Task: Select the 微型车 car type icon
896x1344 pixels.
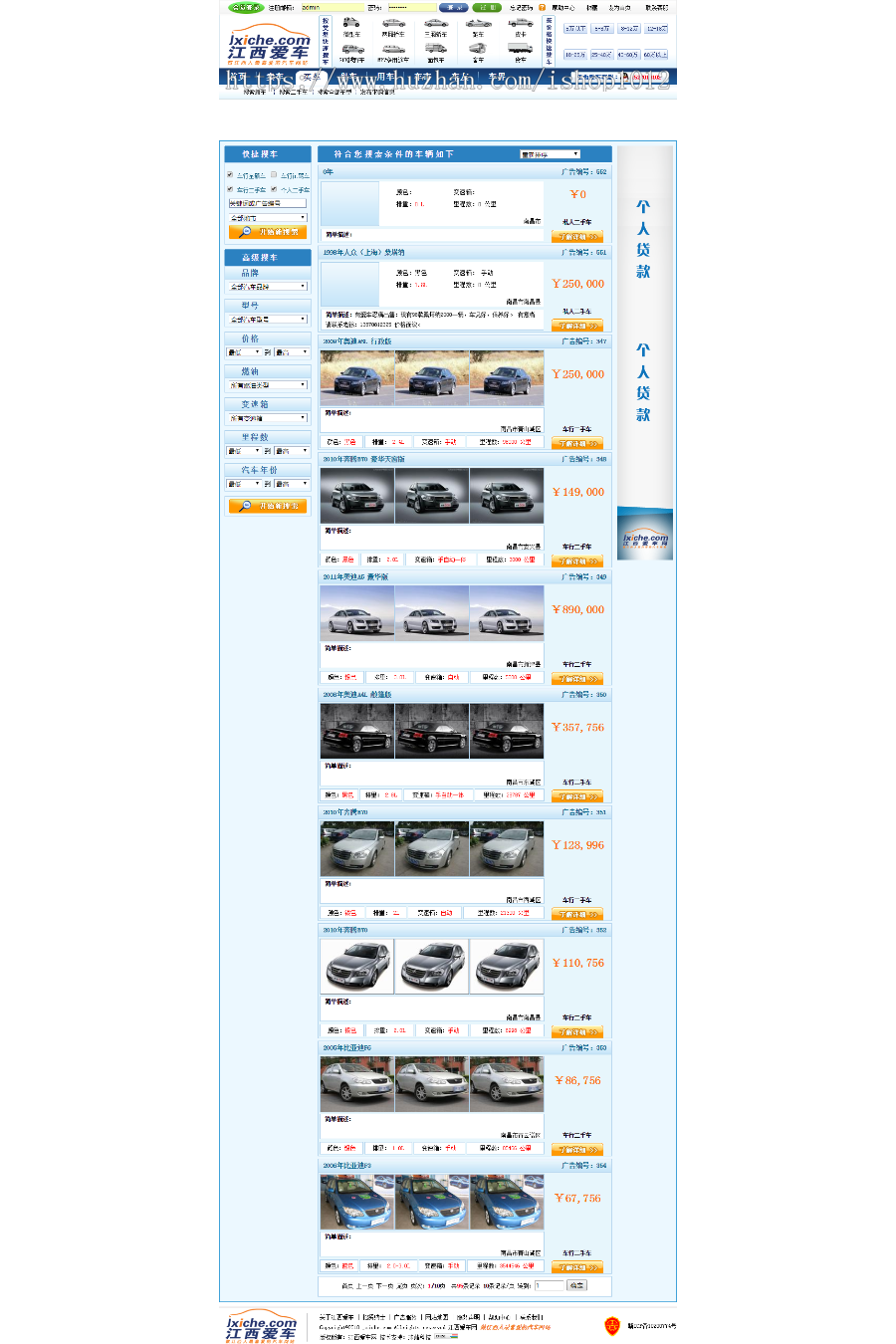Action: point(351,22)
